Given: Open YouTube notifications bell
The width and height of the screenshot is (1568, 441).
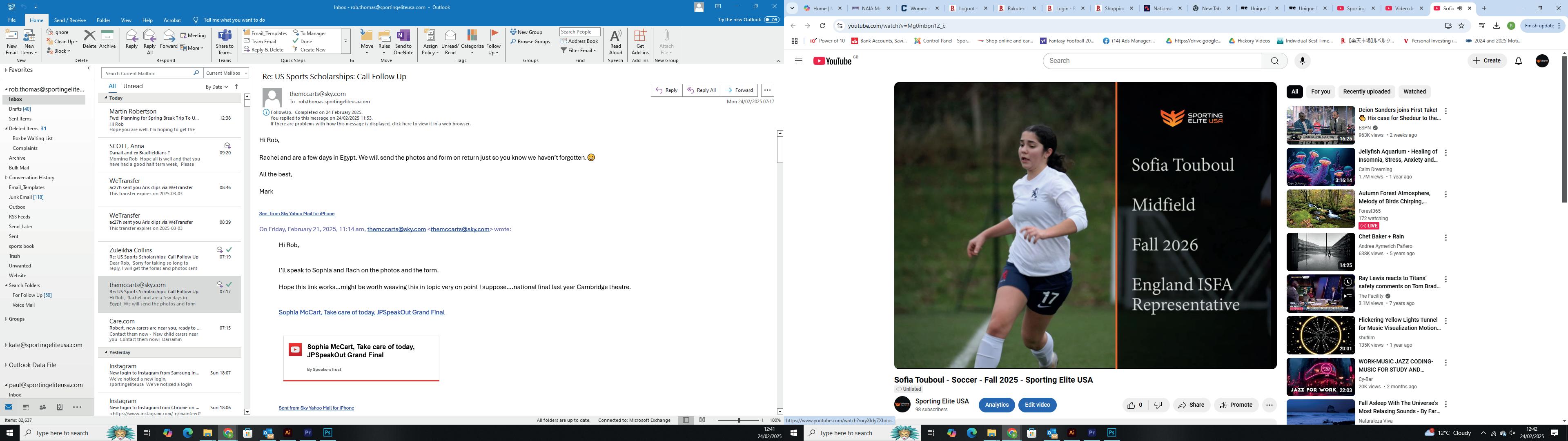Looking at the screenshot, I should 1518,61.
